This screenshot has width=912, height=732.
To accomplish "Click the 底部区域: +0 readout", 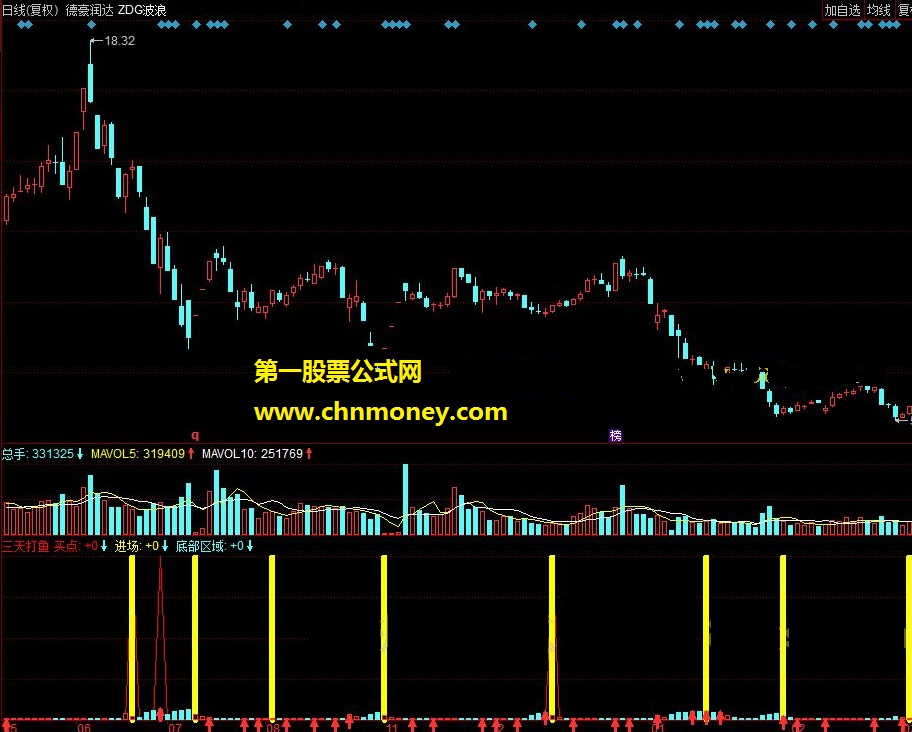I will click(209, 546).
